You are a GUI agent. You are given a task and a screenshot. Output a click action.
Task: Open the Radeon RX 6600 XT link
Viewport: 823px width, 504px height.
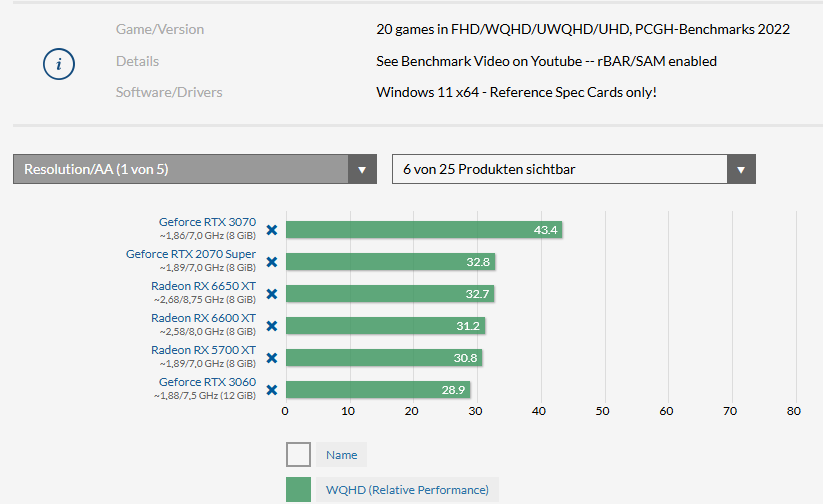pos(204,318)
